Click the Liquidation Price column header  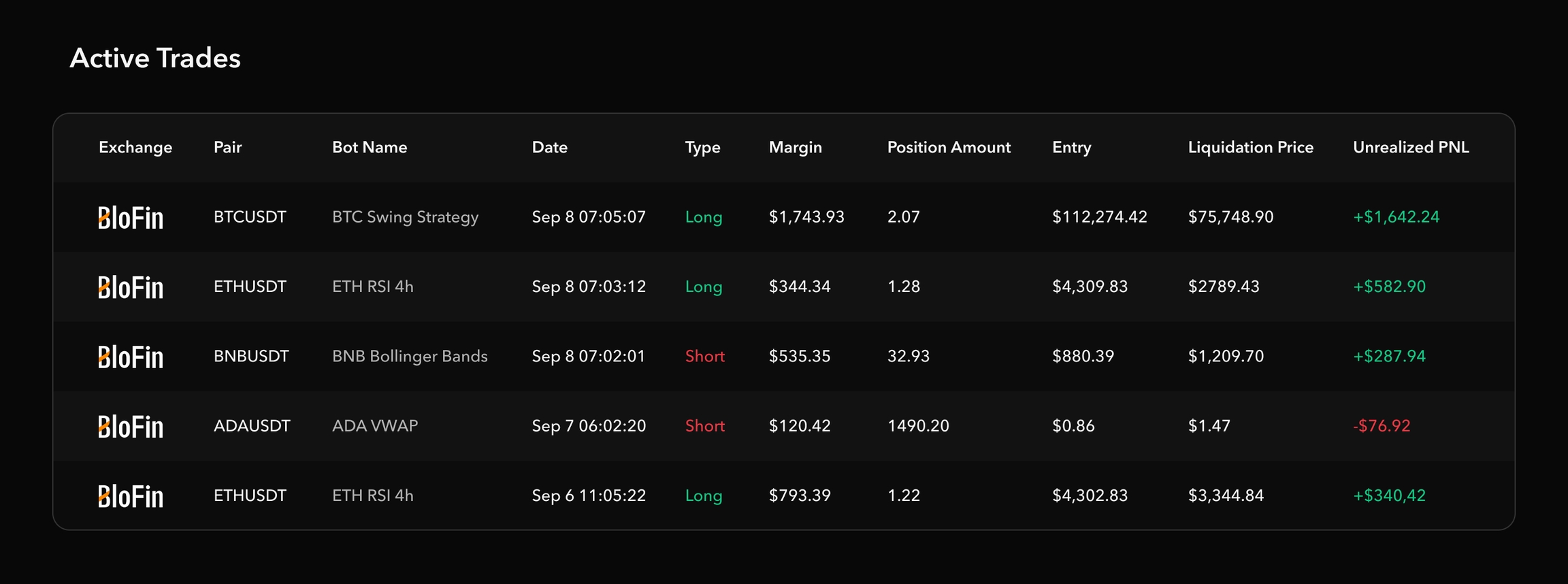1250,148
